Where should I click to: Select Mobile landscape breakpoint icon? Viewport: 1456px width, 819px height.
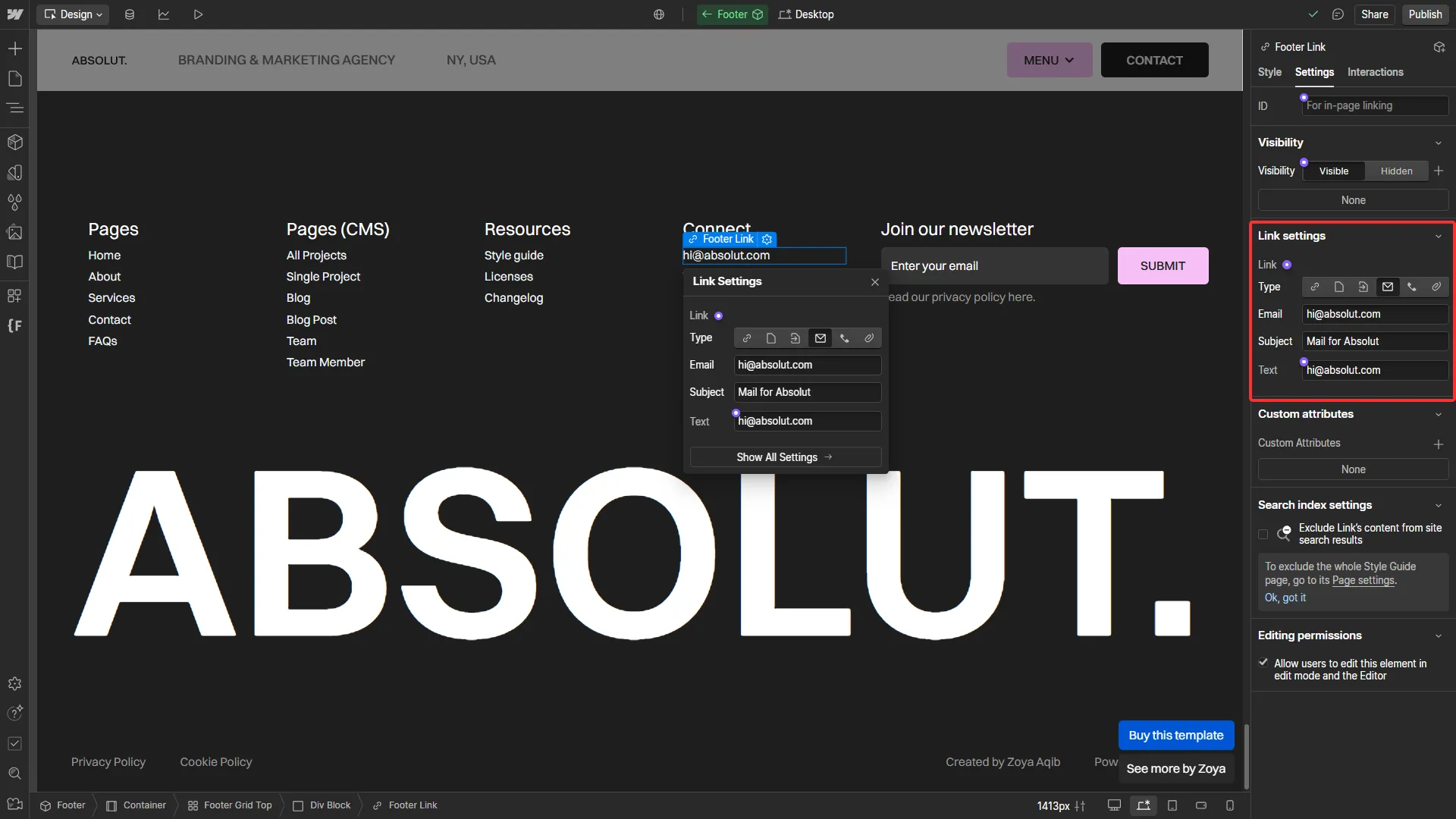(x=1201, y=805)
